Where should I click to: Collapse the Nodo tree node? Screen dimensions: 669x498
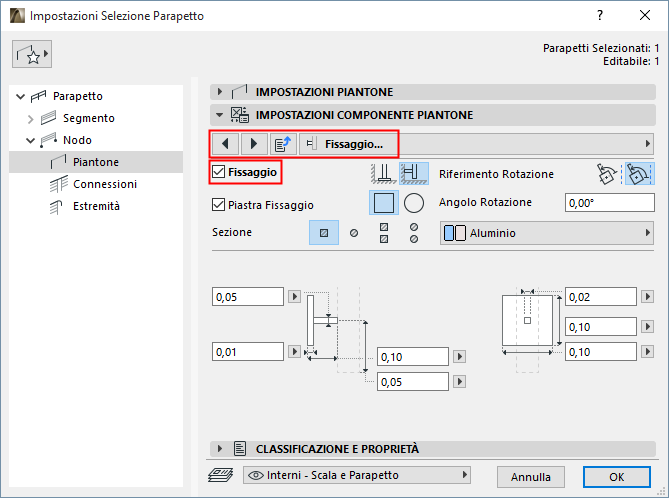(x=30, y=140)
